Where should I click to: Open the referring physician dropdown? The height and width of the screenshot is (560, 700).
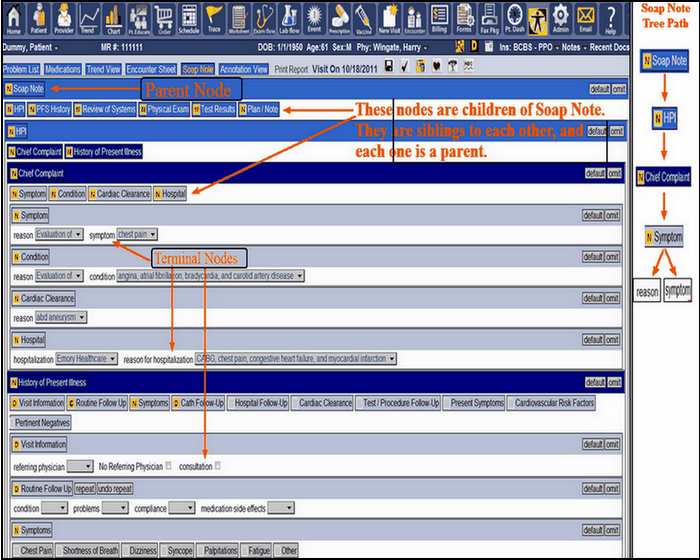pos(80,467)
